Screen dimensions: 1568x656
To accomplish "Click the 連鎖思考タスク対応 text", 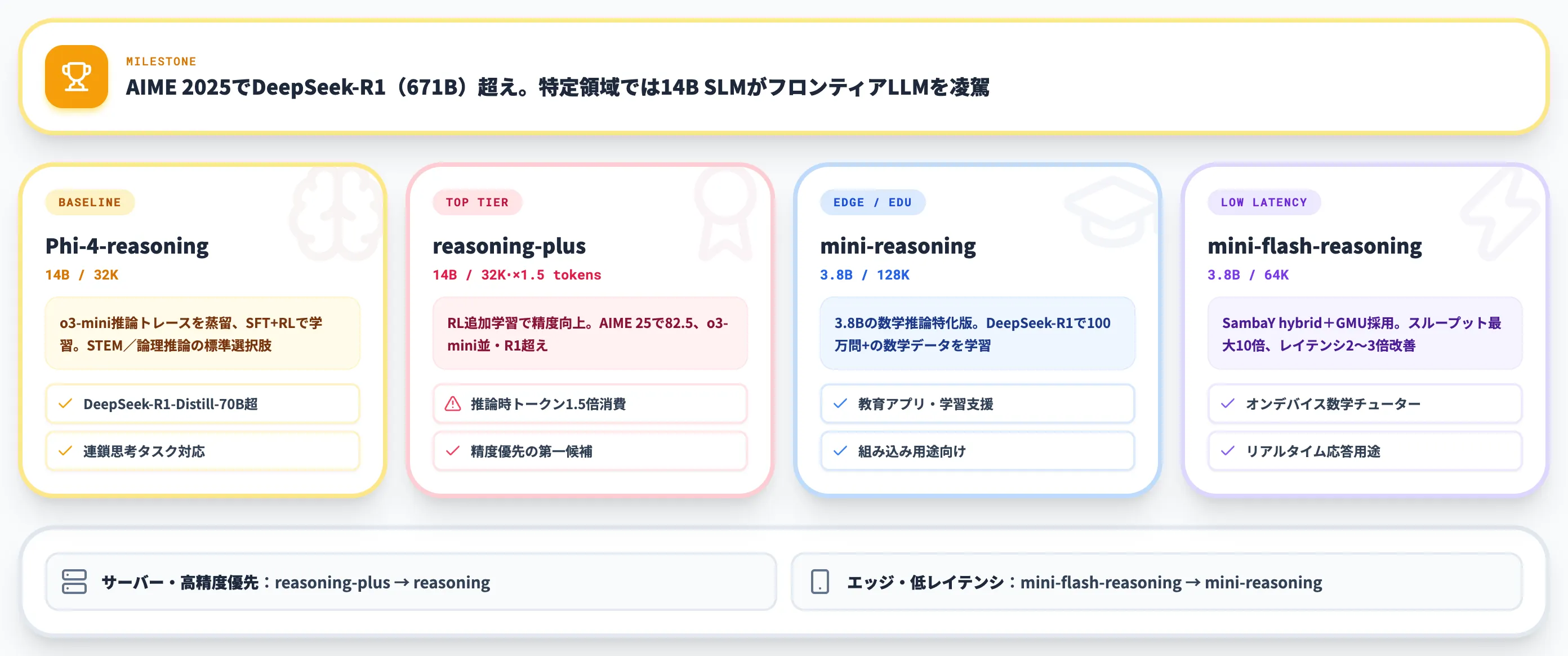I will [144, 451].
